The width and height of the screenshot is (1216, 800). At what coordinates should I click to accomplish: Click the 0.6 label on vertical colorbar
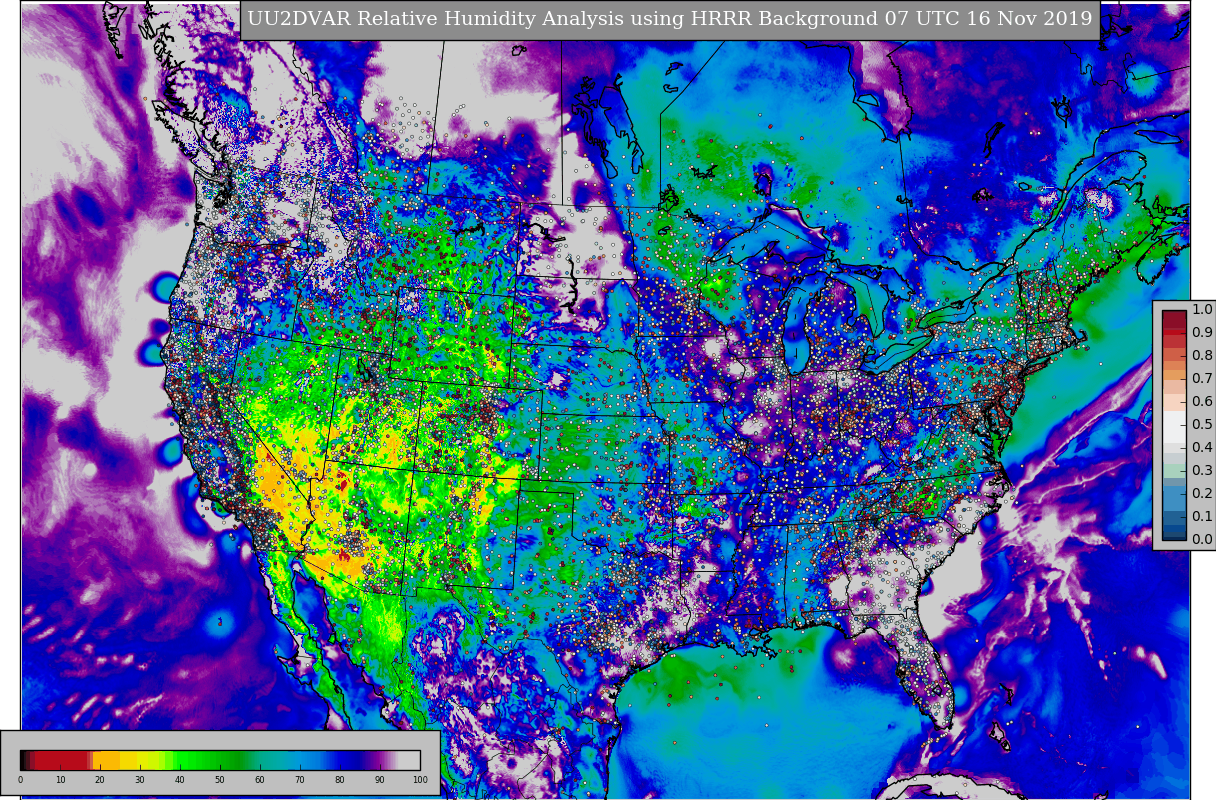[1202, 401]
